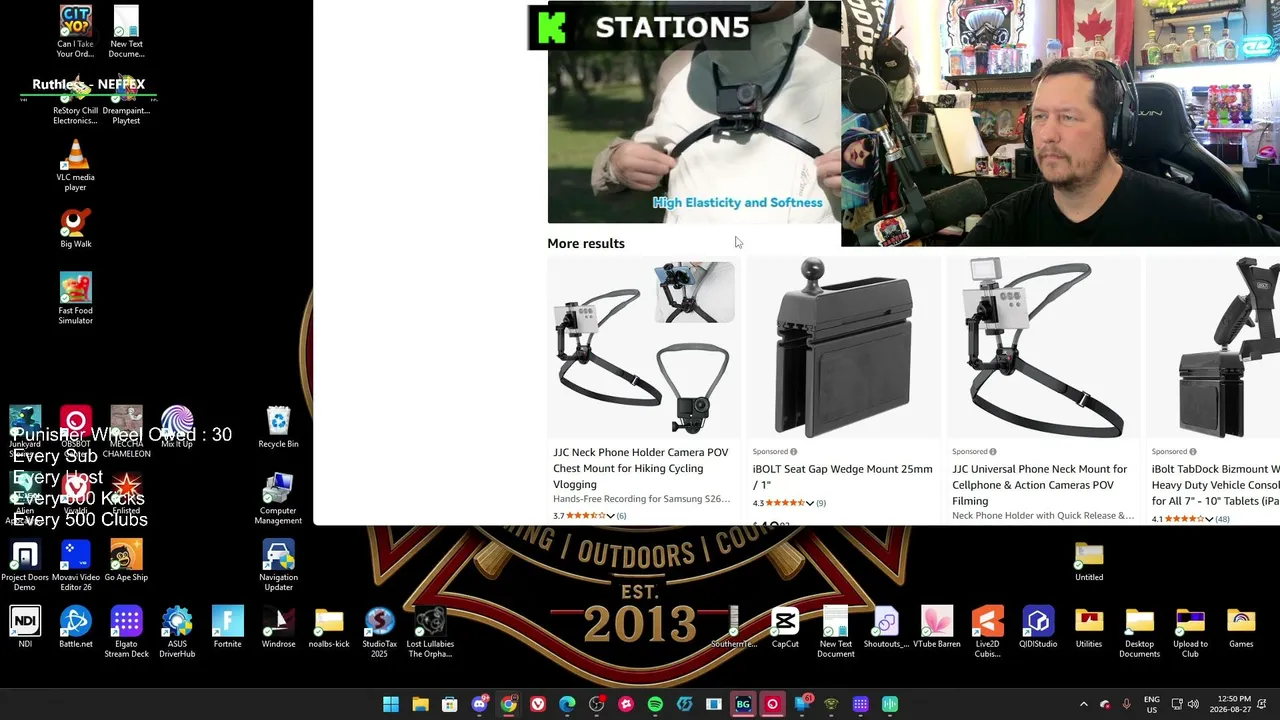Open the Navigation Updater desktop shortcut
This screenshot has width=1280, height=720.
278,565
